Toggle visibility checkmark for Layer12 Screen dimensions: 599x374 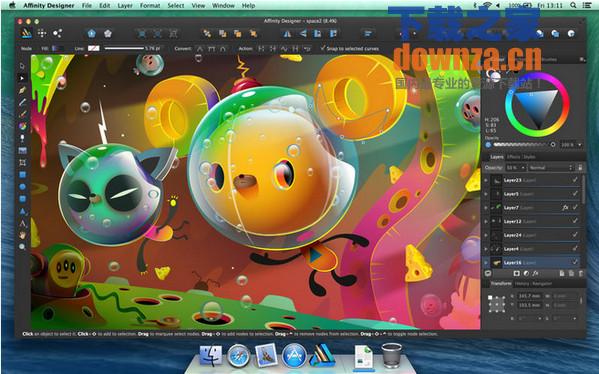[x=575, y=221]
